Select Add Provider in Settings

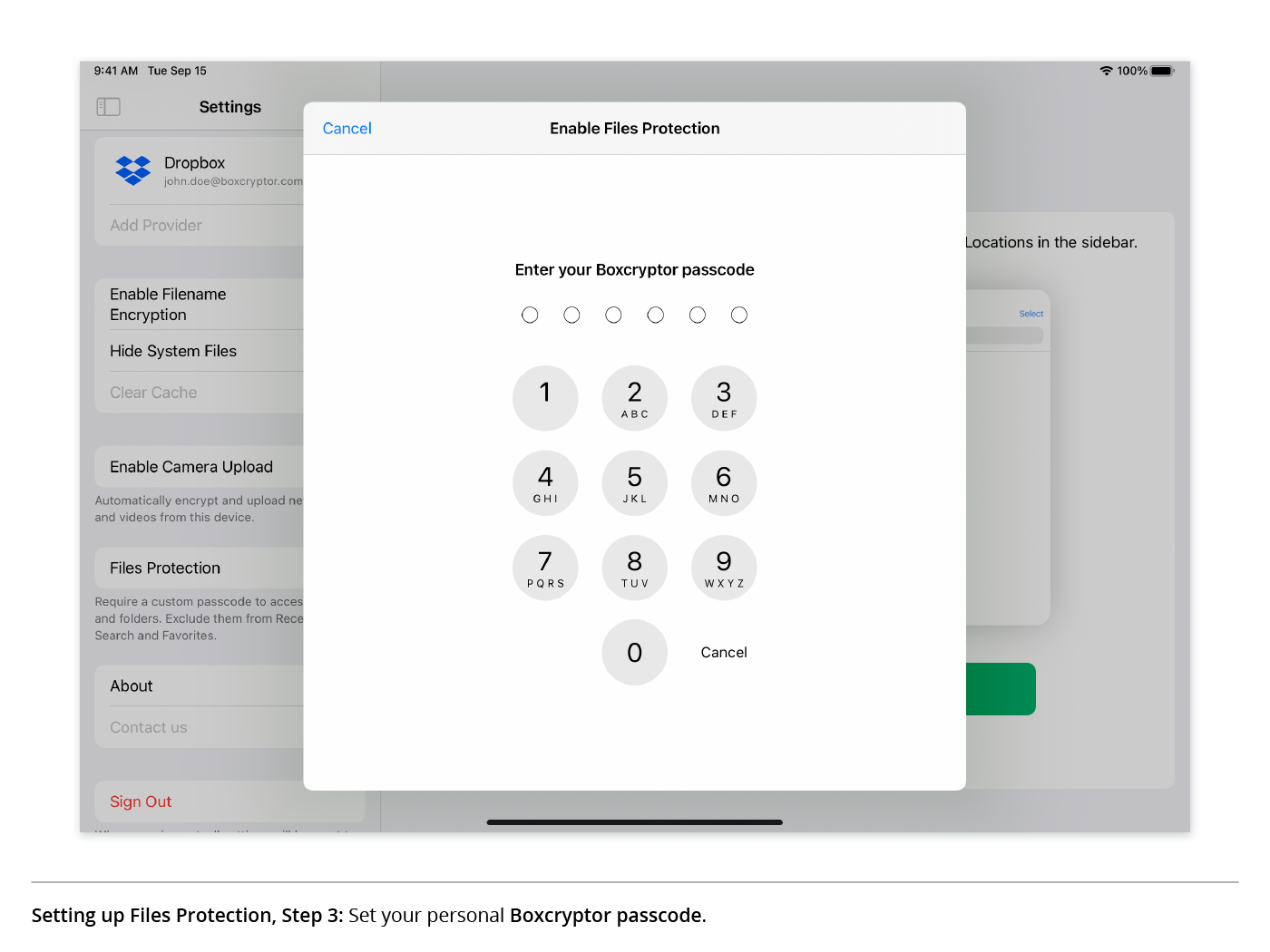pyautogui.click(x=200, y=225)
